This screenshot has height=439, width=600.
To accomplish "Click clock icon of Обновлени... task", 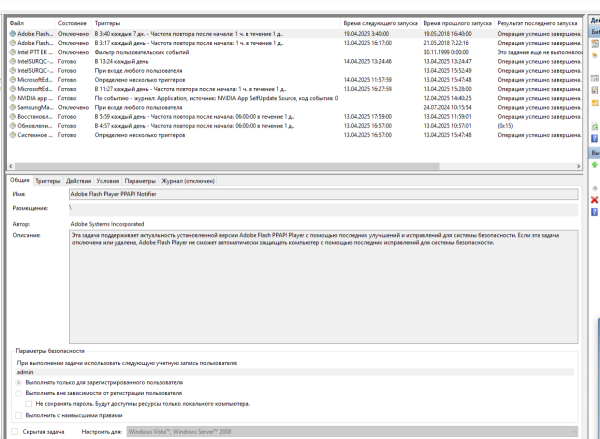I will click(x=13, y=126).
